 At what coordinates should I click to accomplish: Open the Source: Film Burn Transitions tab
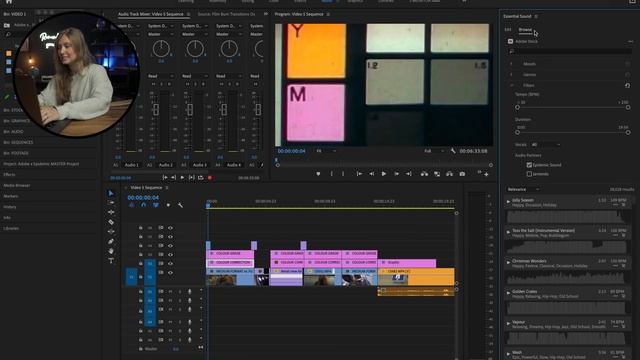(x=226, y=14)
